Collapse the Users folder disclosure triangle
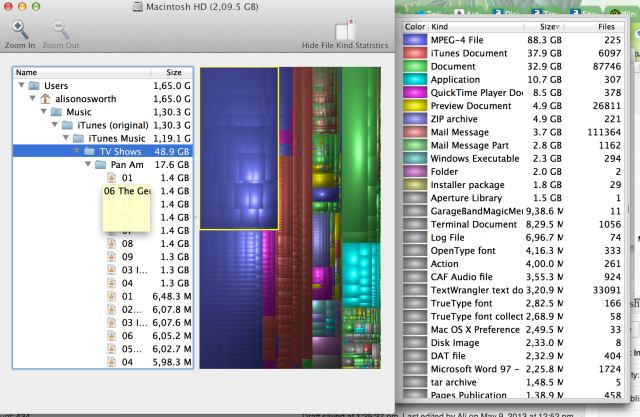This screenshot has width=640, height=417. (22, 85)
